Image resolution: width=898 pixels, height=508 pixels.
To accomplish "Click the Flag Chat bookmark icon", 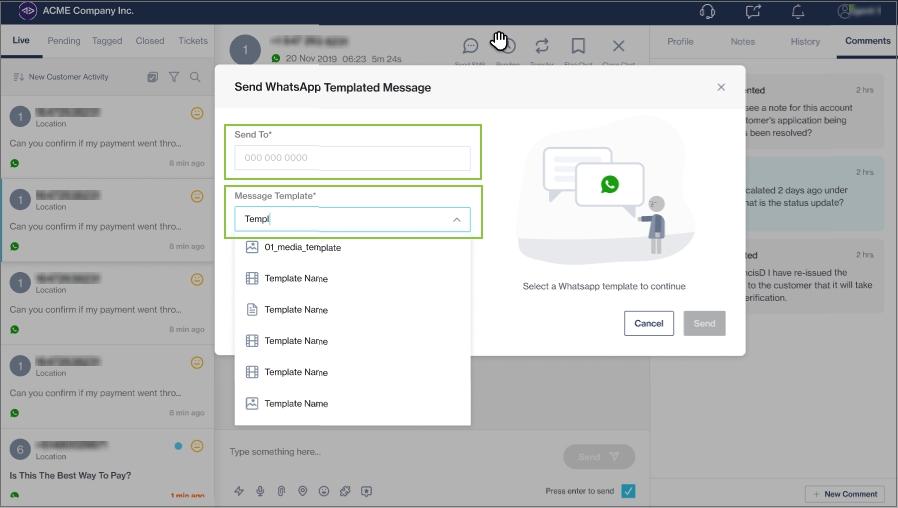I will point(578,46).
